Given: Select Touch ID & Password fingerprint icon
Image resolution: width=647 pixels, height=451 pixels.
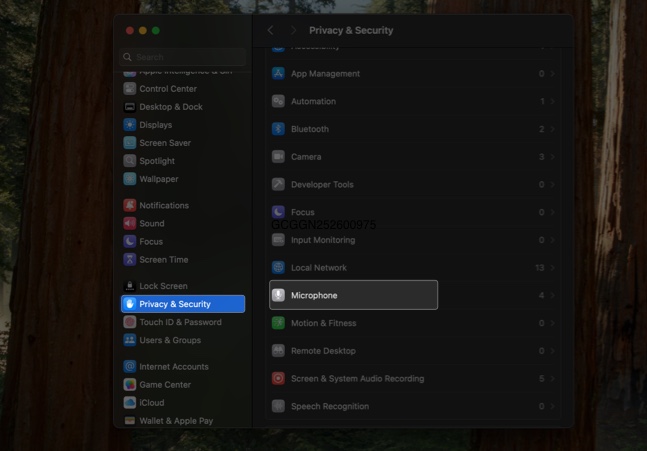Looking at the screenshot, I should point(130,322).
